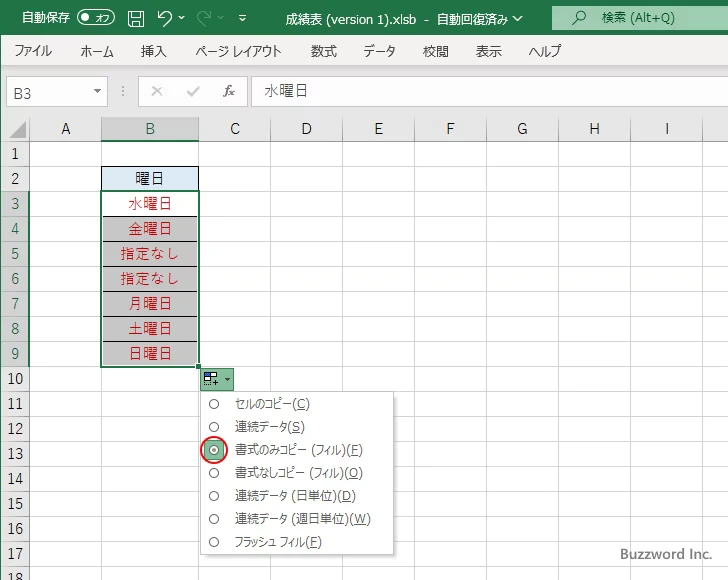Screen dimensions: 728x580
Task: Click the formula bar Cancel X icon
Action: pyautogui.click(x=157, y=91)
